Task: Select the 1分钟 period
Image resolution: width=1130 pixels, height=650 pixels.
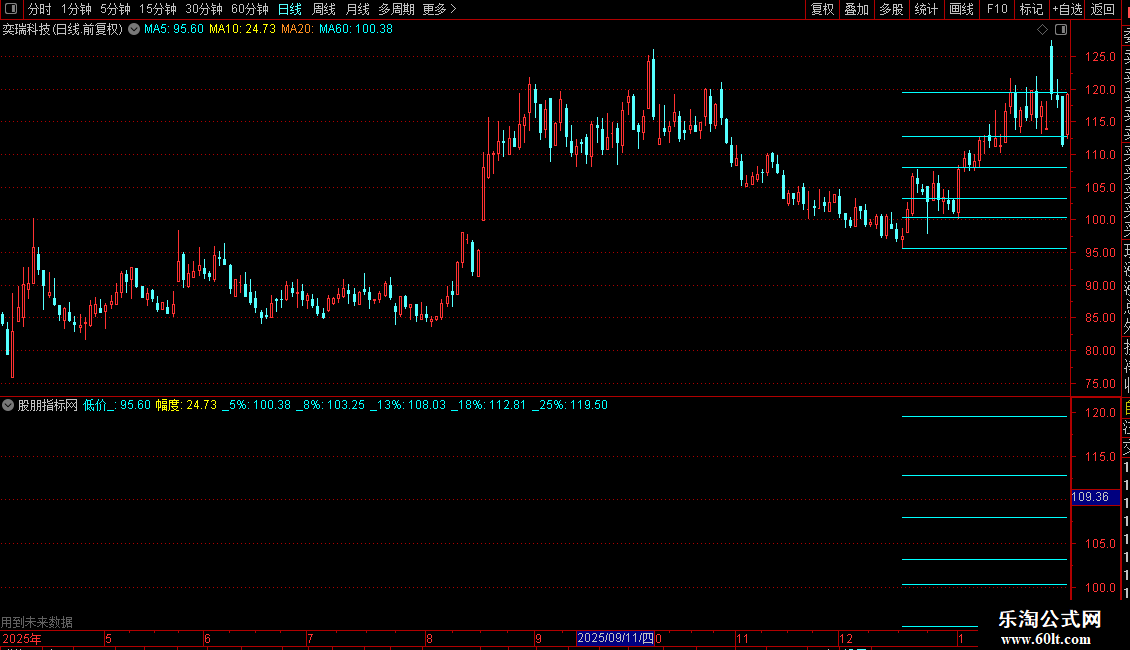Action: click(x=76, y=9)
